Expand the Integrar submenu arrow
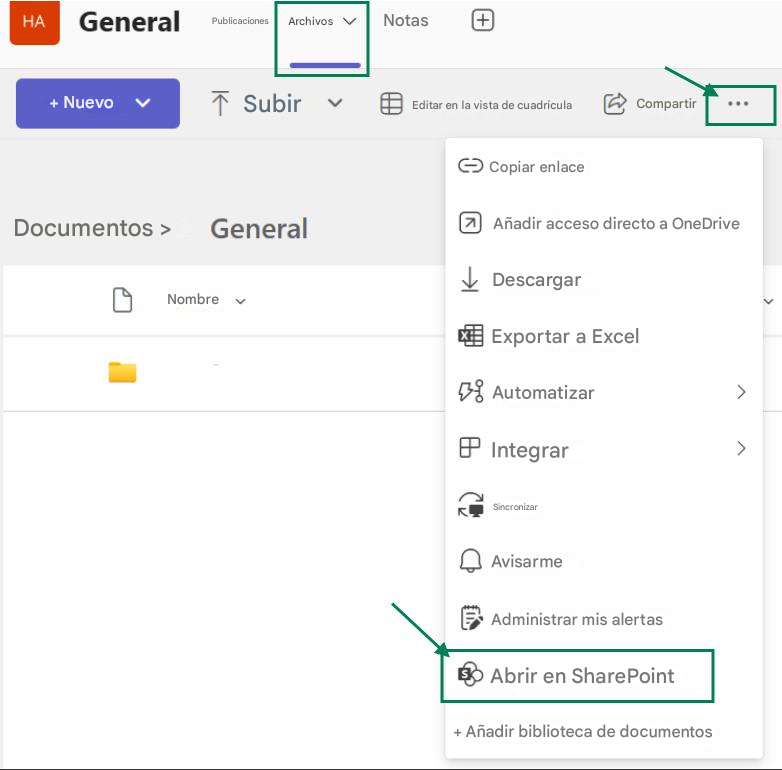782x770 pixels. (x=741, y=448)
